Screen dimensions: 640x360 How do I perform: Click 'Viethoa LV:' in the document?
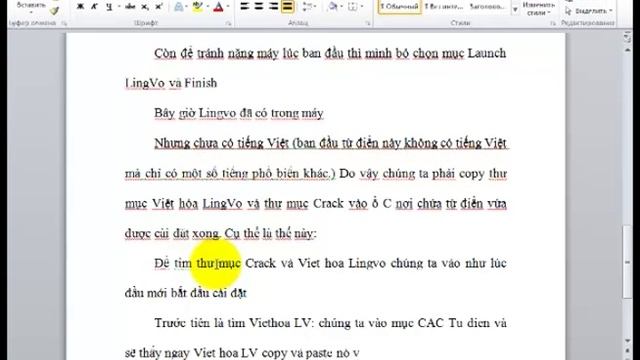(x=281, y=323)
